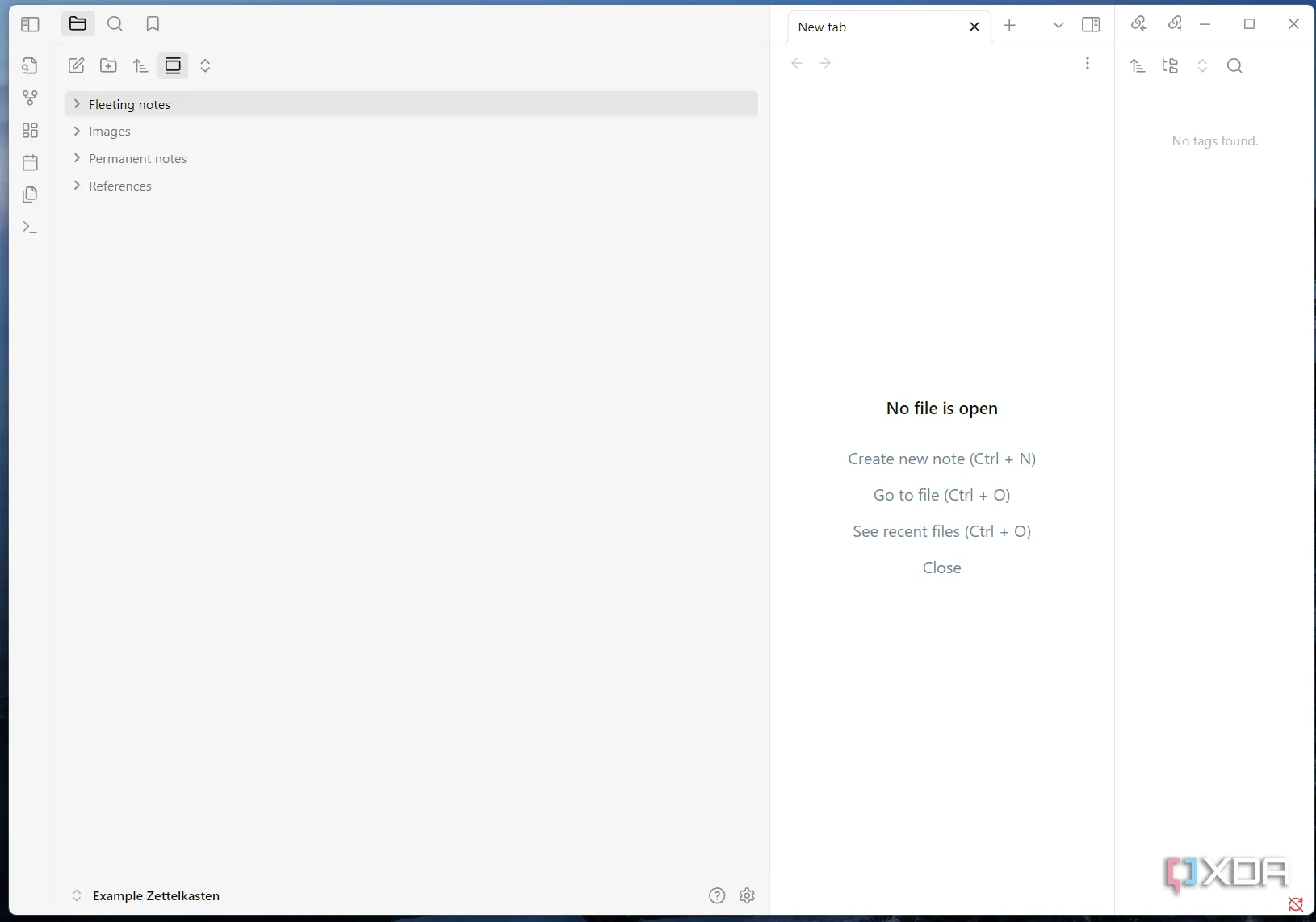
Task: Create a new canvas from the ribbon
Action: [x=30, y=131]
